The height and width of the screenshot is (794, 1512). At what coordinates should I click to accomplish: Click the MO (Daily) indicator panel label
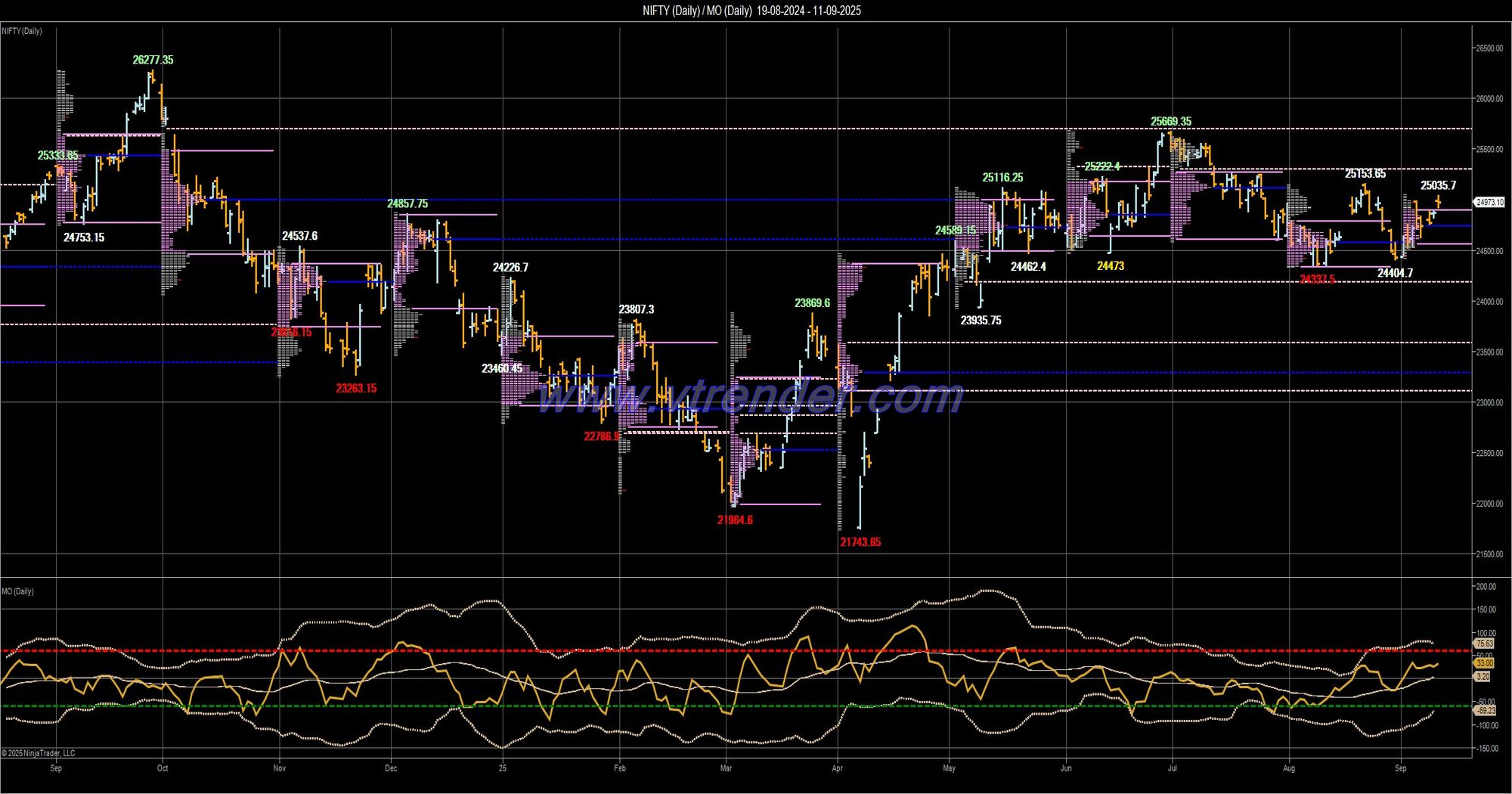coord(17,591)
